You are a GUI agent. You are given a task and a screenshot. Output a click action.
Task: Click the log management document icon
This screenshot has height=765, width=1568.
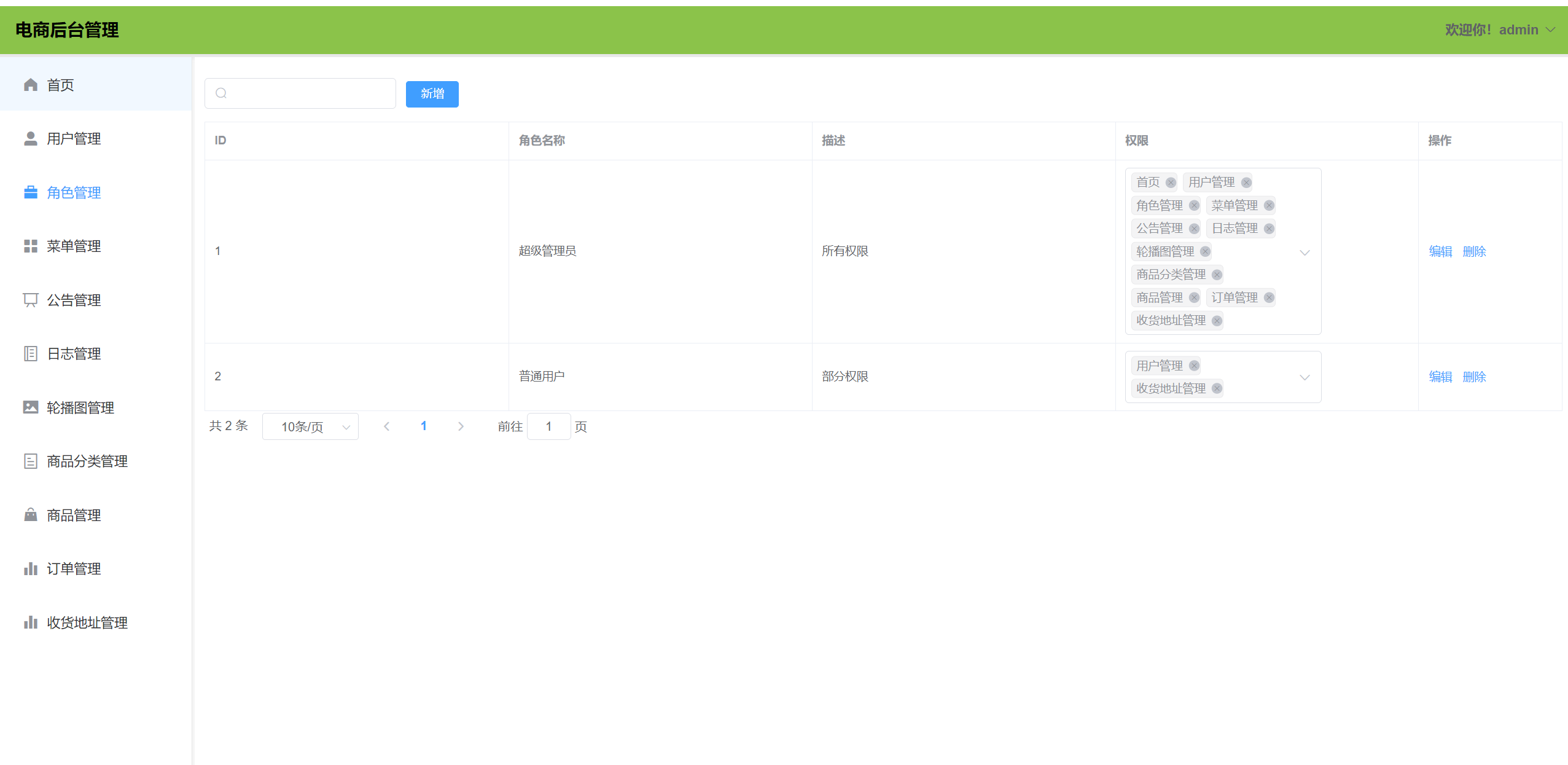(x=31, y=354)
